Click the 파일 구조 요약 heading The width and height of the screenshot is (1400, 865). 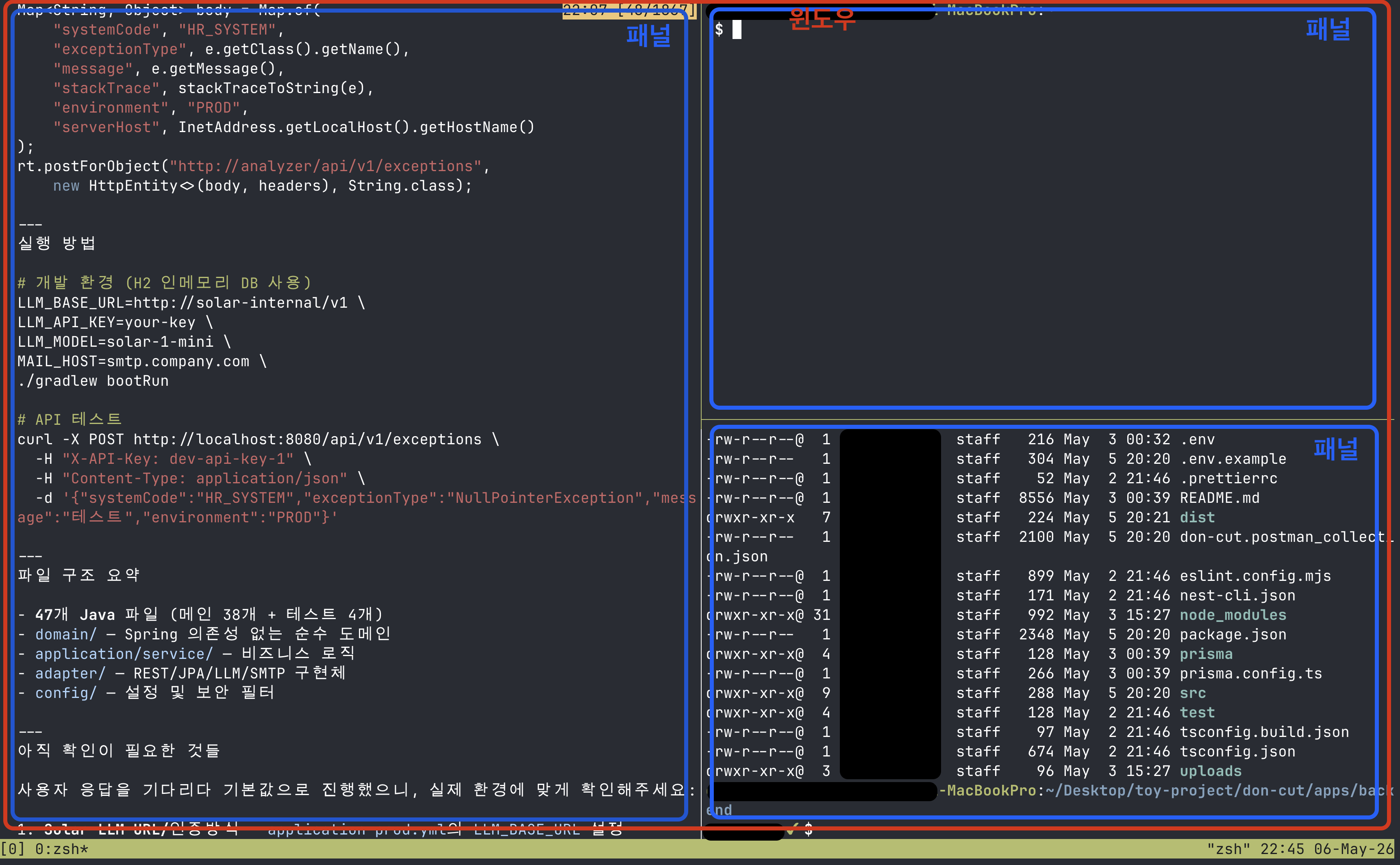point(79,575)
